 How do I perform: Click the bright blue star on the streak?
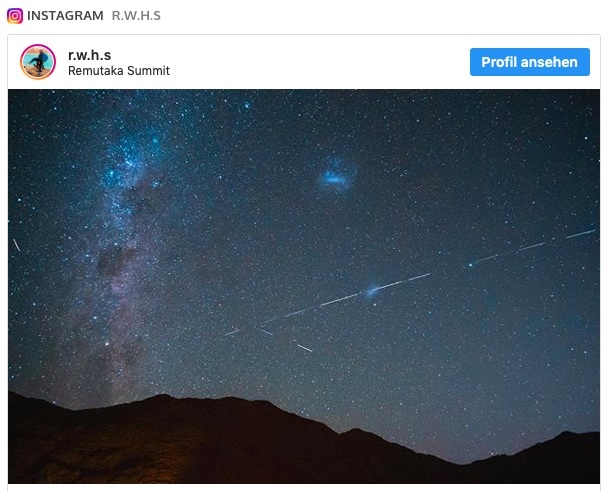point(373,290)
